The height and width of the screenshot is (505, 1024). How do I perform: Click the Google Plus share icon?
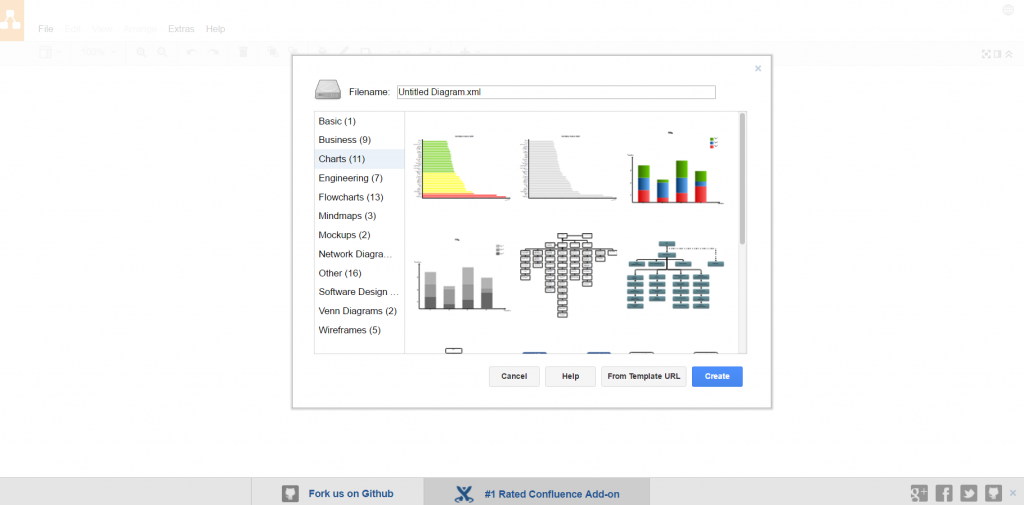[x=920, y=493]
